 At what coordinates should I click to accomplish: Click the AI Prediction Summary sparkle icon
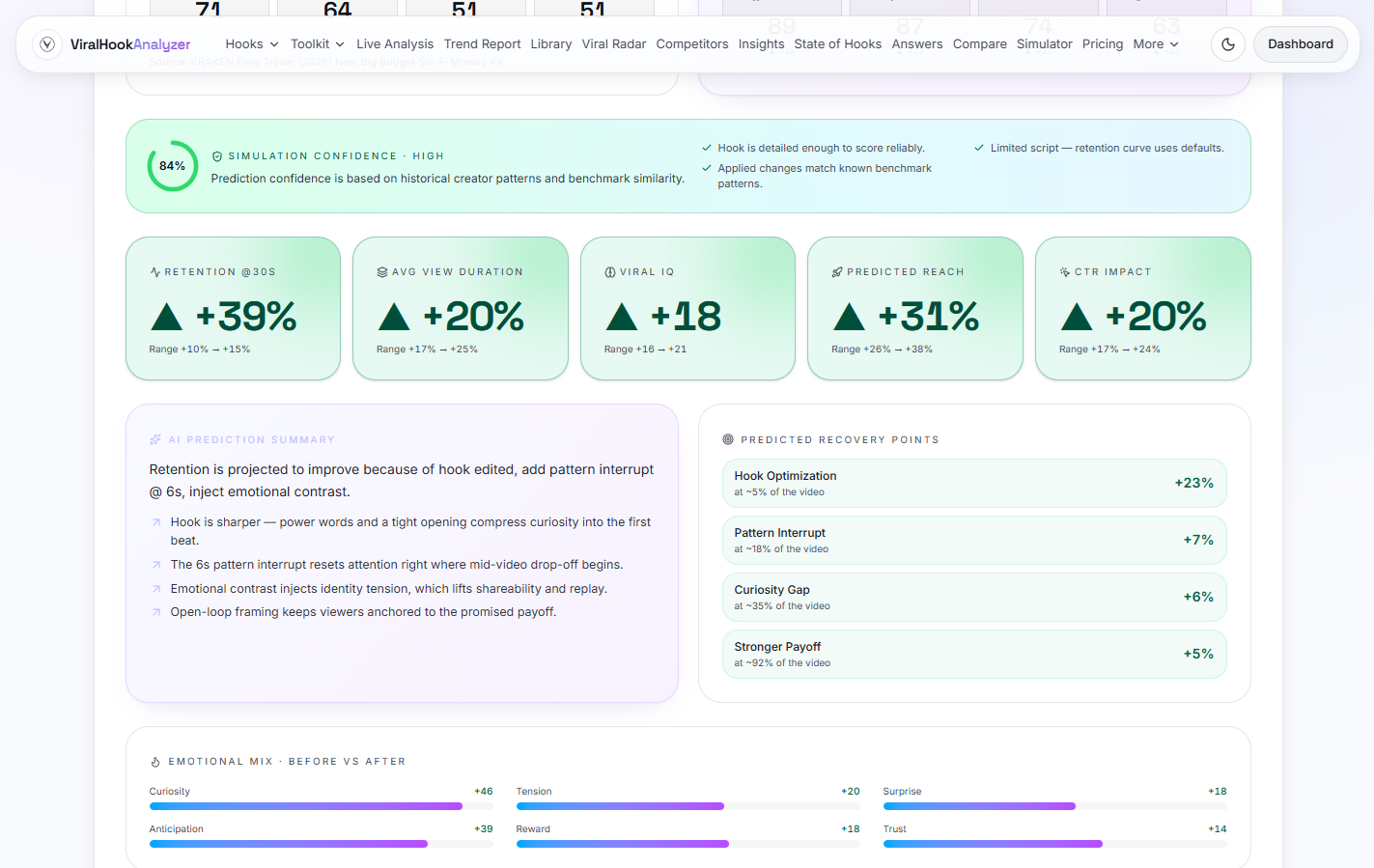pos(155,439)
